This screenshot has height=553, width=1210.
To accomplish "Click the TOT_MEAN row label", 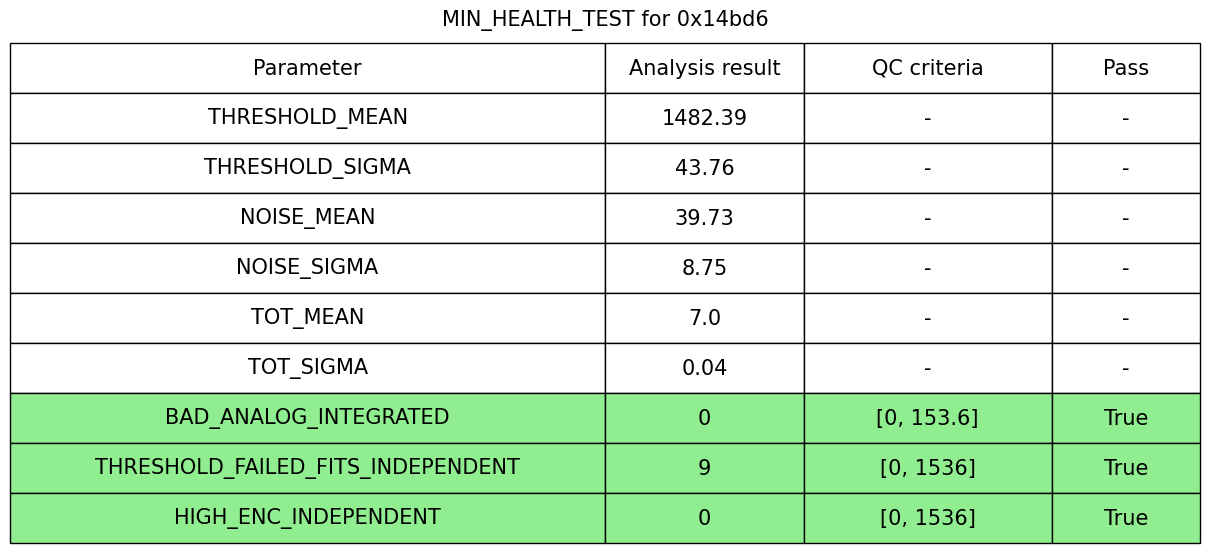I will click(x=307, y=318).
